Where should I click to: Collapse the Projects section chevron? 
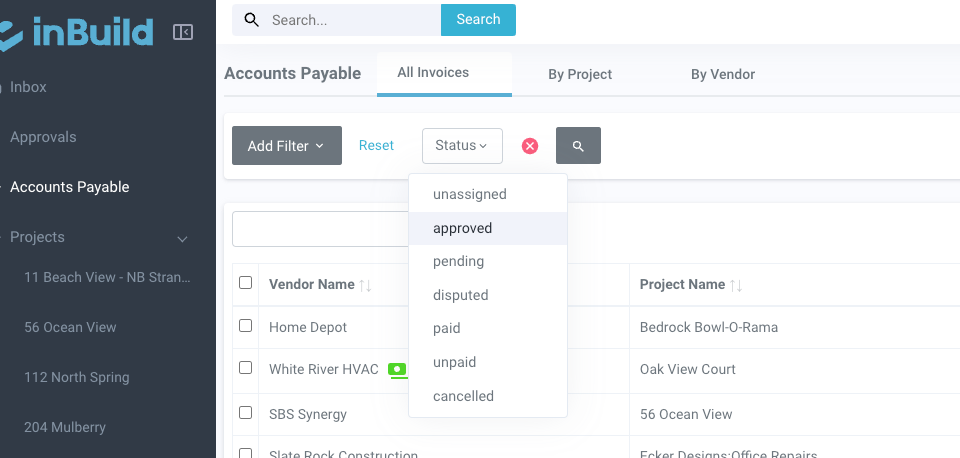183,238
